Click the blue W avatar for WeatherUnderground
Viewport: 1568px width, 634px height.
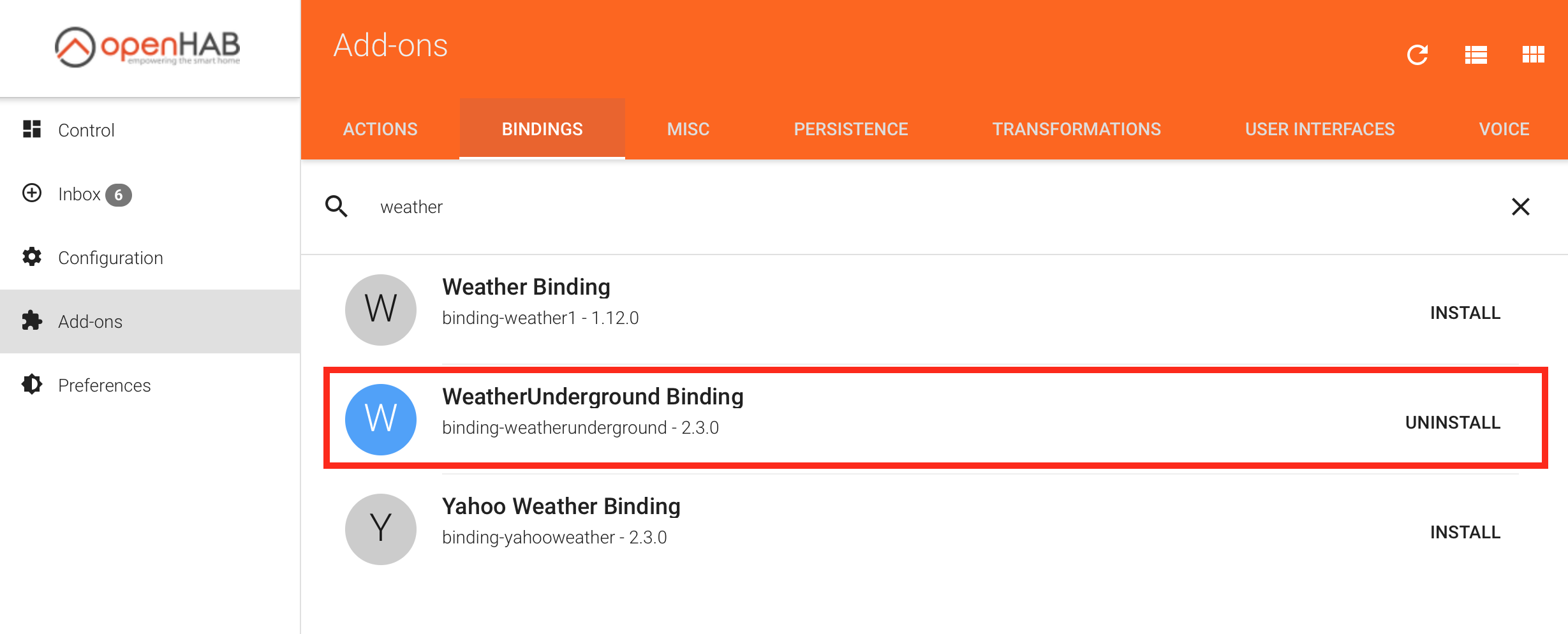[381, 420]
